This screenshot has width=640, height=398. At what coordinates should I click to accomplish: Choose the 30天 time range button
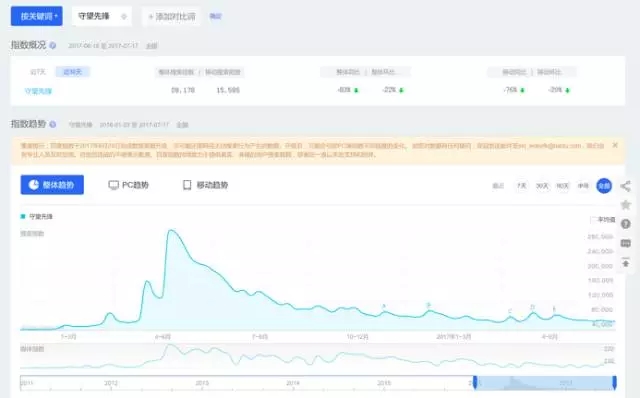542,186
